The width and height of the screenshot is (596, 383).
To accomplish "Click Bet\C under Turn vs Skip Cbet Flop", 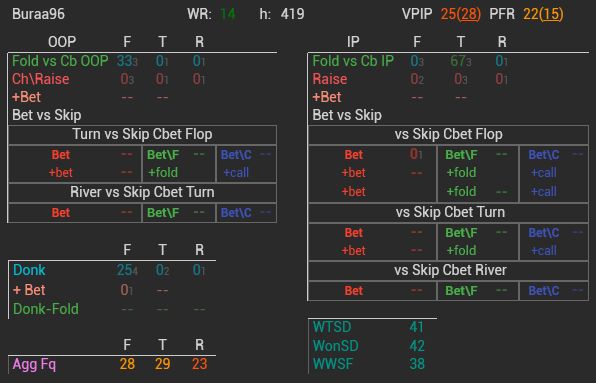I will pyautogui.click(x=236, y=155).
